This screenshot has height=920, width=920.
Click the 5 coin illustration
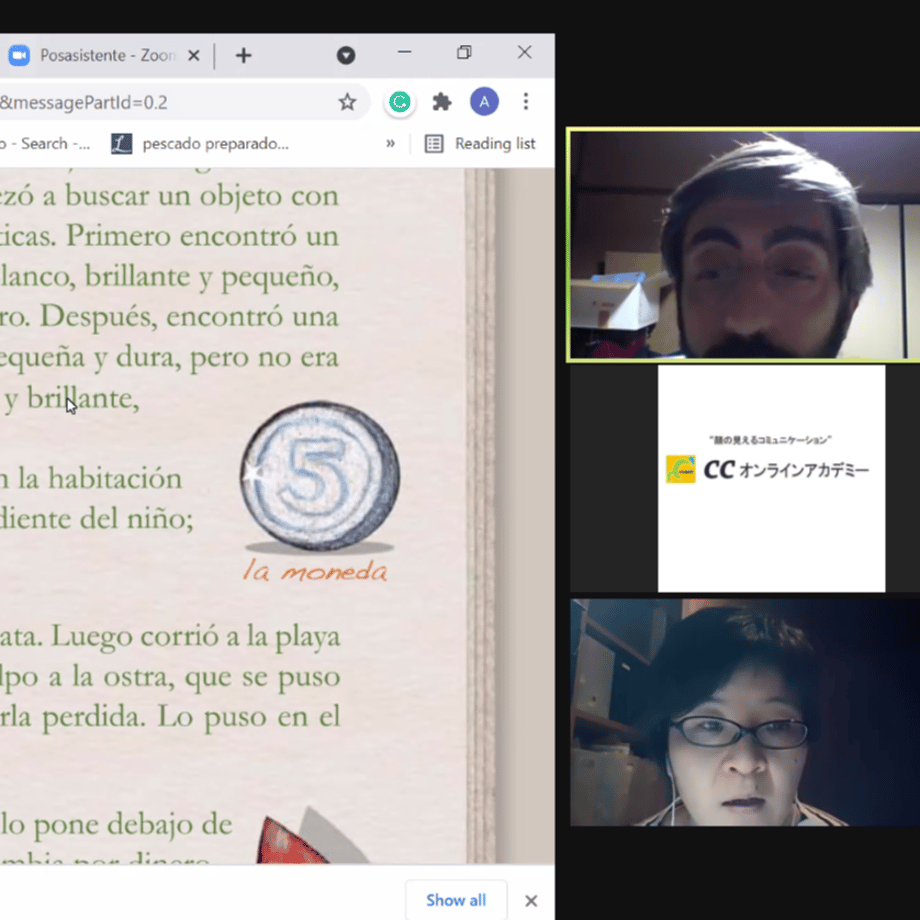tap(320, 476)
